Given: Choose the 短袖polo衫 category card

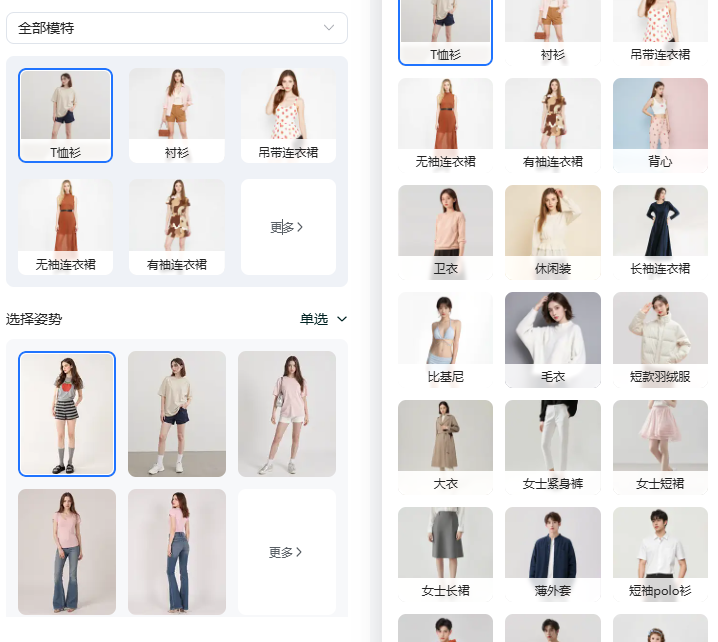Looking at the screenshot, I should pos(660,554).
